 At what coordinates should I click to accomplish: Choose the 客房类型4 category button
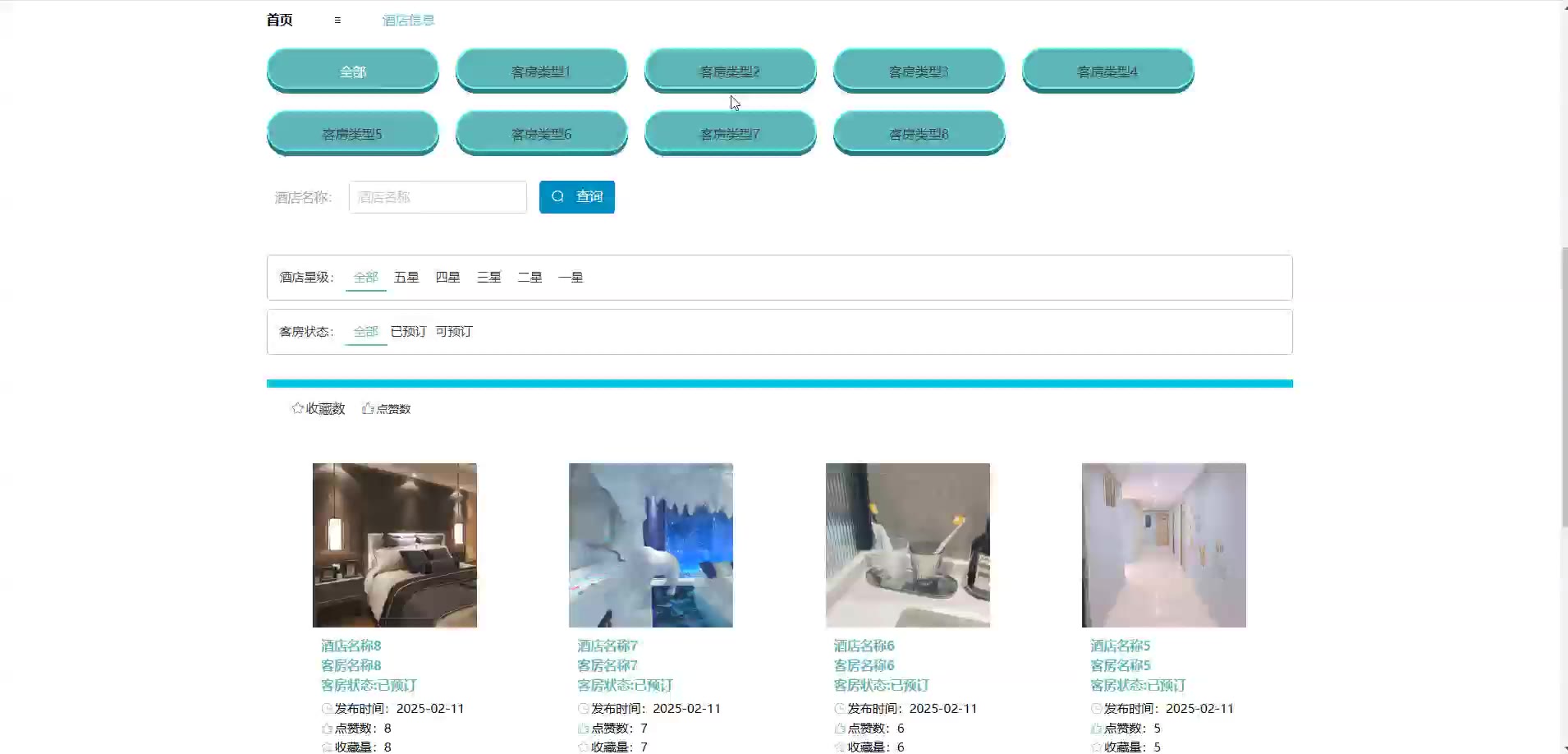pos(1108,71)
